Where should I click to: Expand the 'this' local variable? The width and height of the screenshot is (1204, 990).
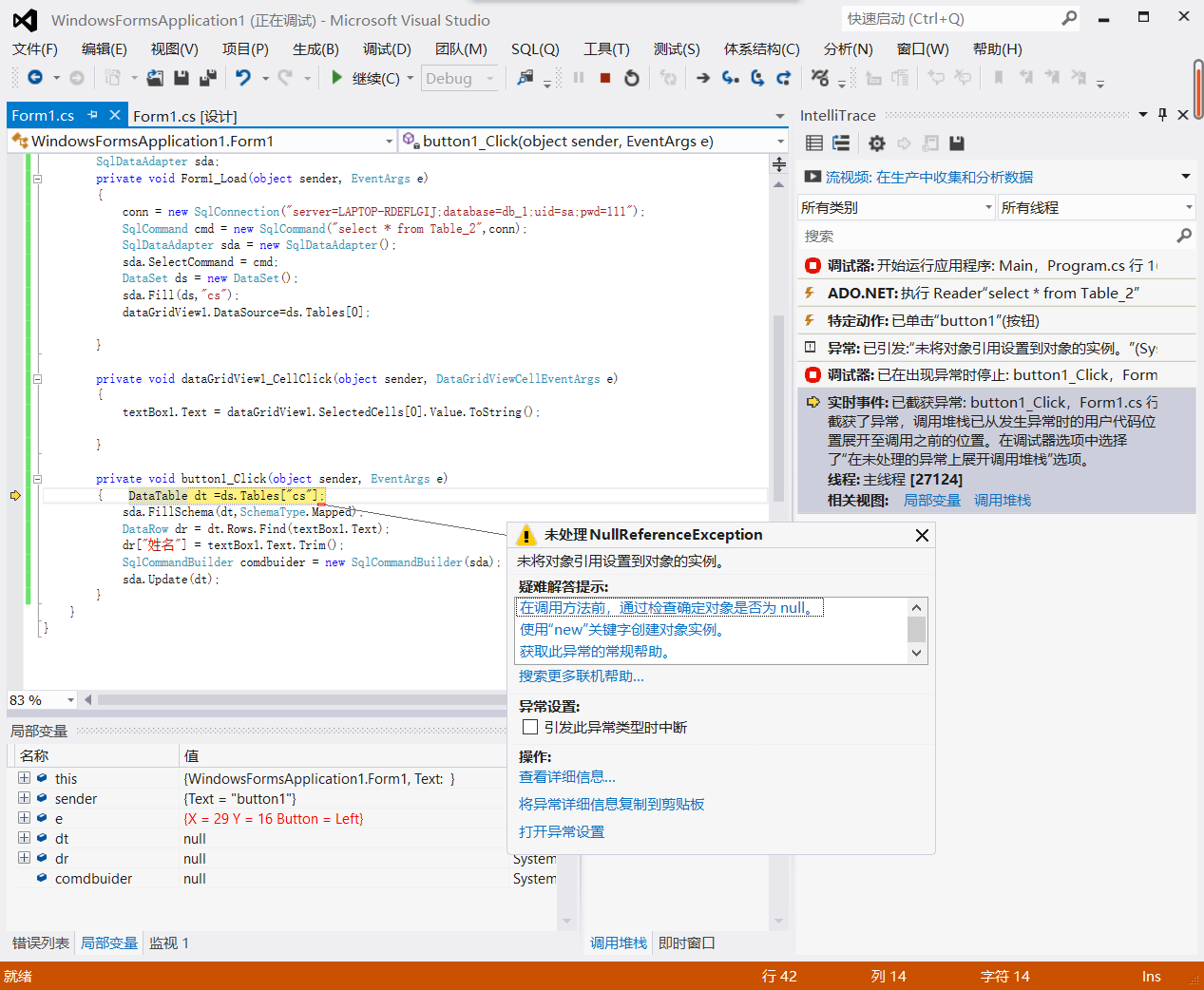pos(24,778)
